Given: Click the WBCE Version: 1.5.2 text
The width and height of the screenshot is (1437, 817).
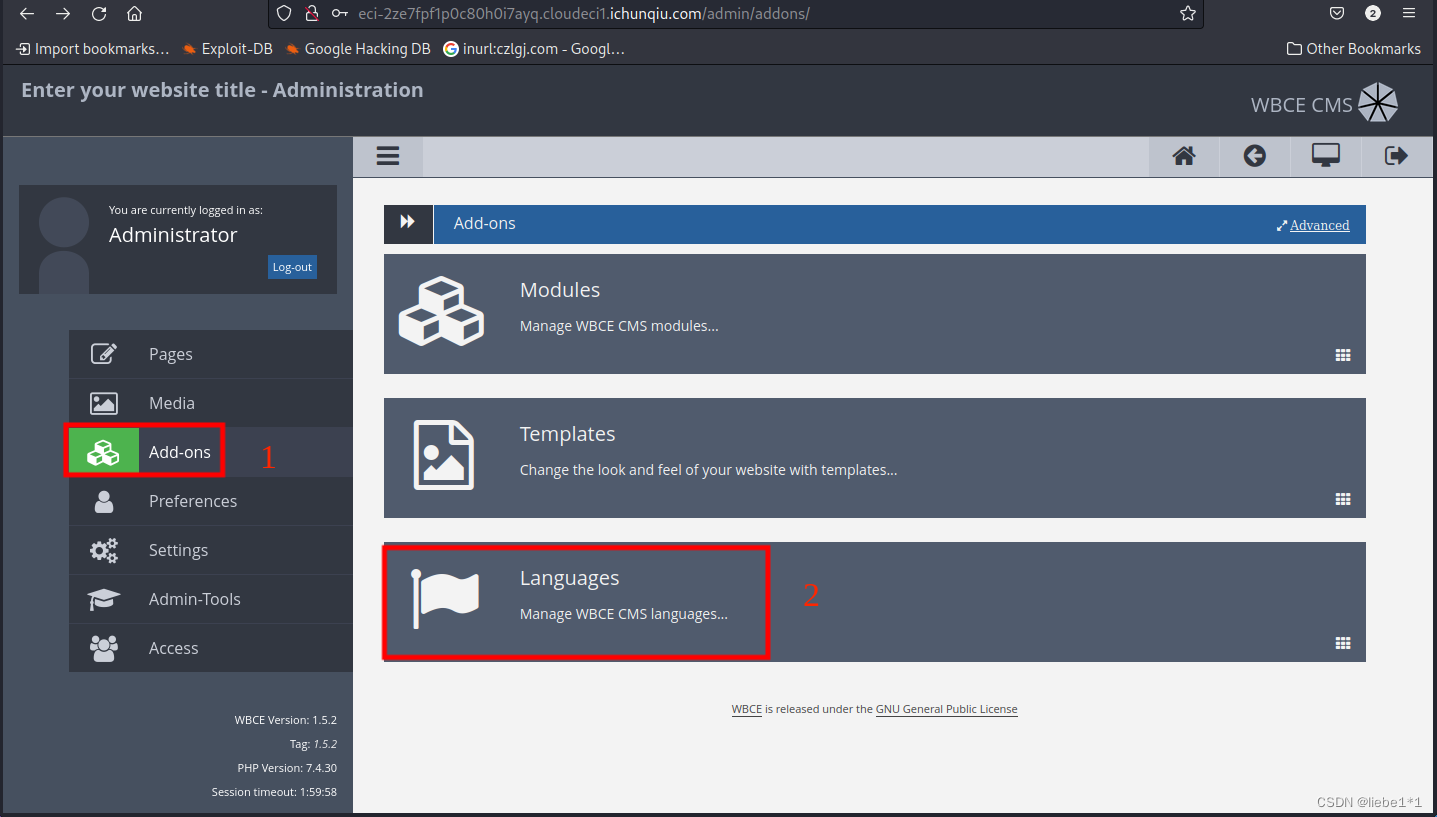Looking at the screenshot, I should [x=285, y=720].
